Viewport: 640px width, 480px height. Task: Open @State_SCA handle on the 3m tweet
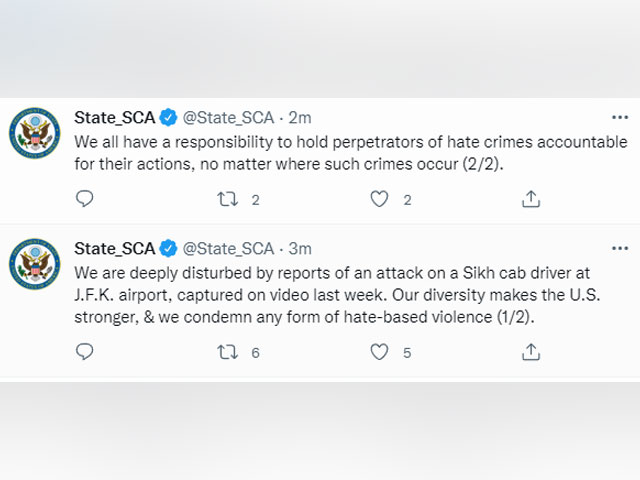228,249
